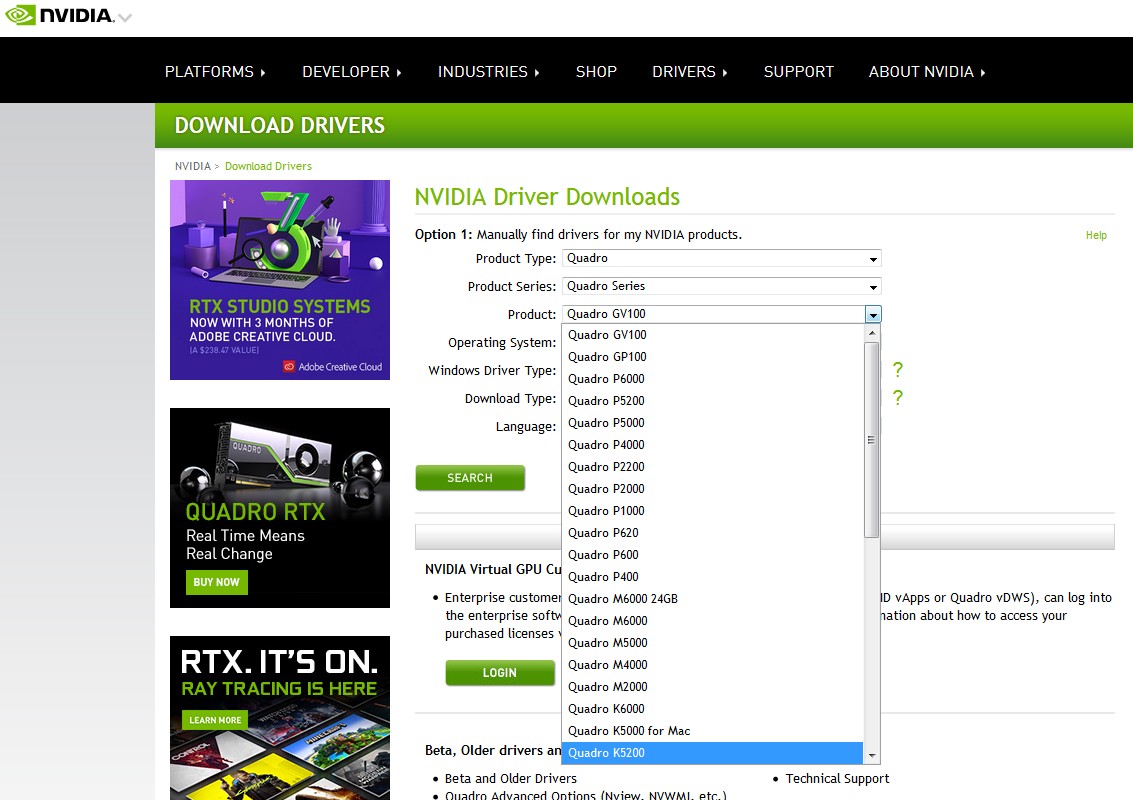This screenshot has height=800, width=1133.
Task: Open the RTX Studio Systems banner
Action: (x=280, y=280)
